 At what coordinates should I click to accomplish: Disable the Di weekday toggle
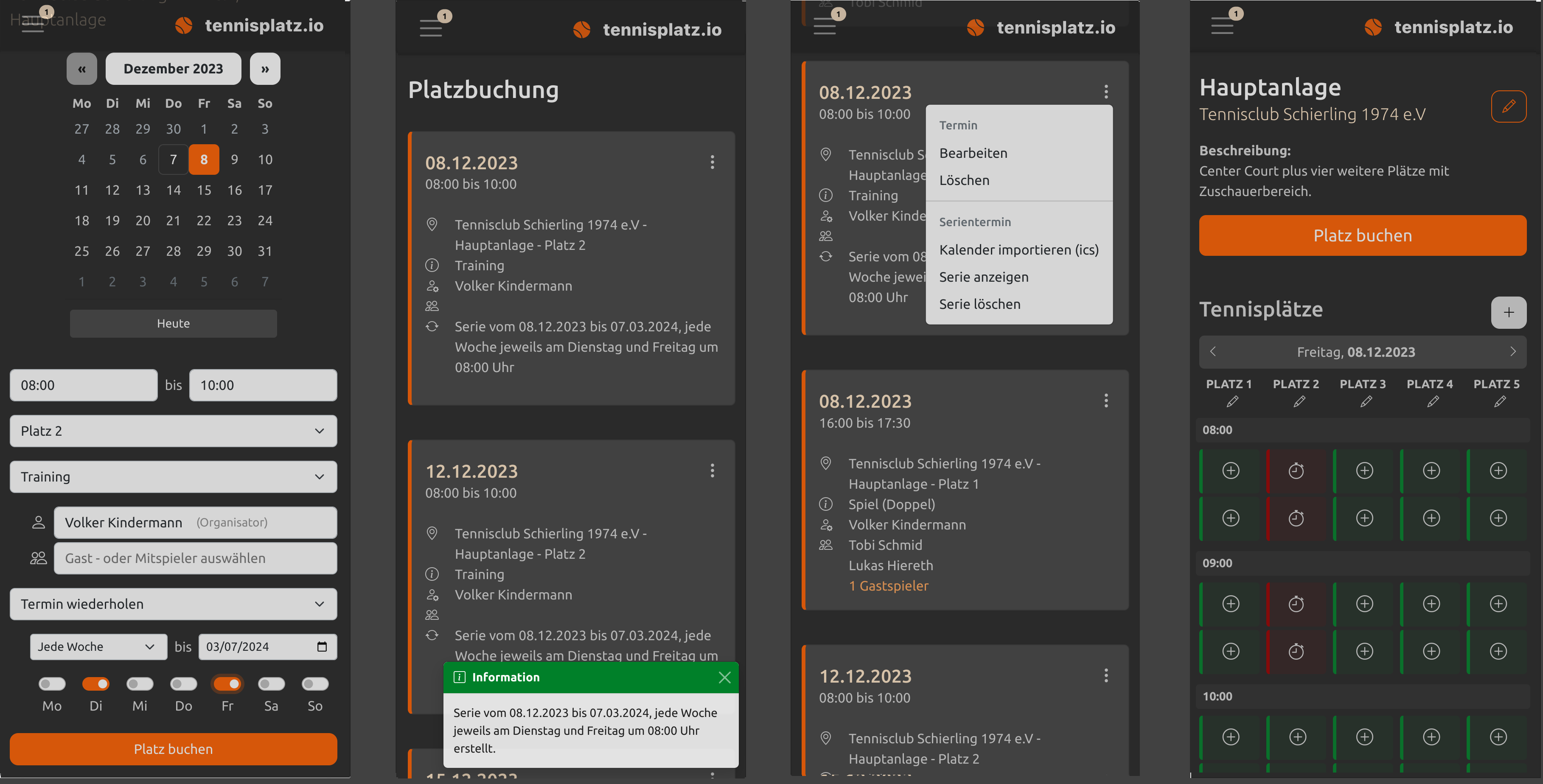(x=96, y=683)
